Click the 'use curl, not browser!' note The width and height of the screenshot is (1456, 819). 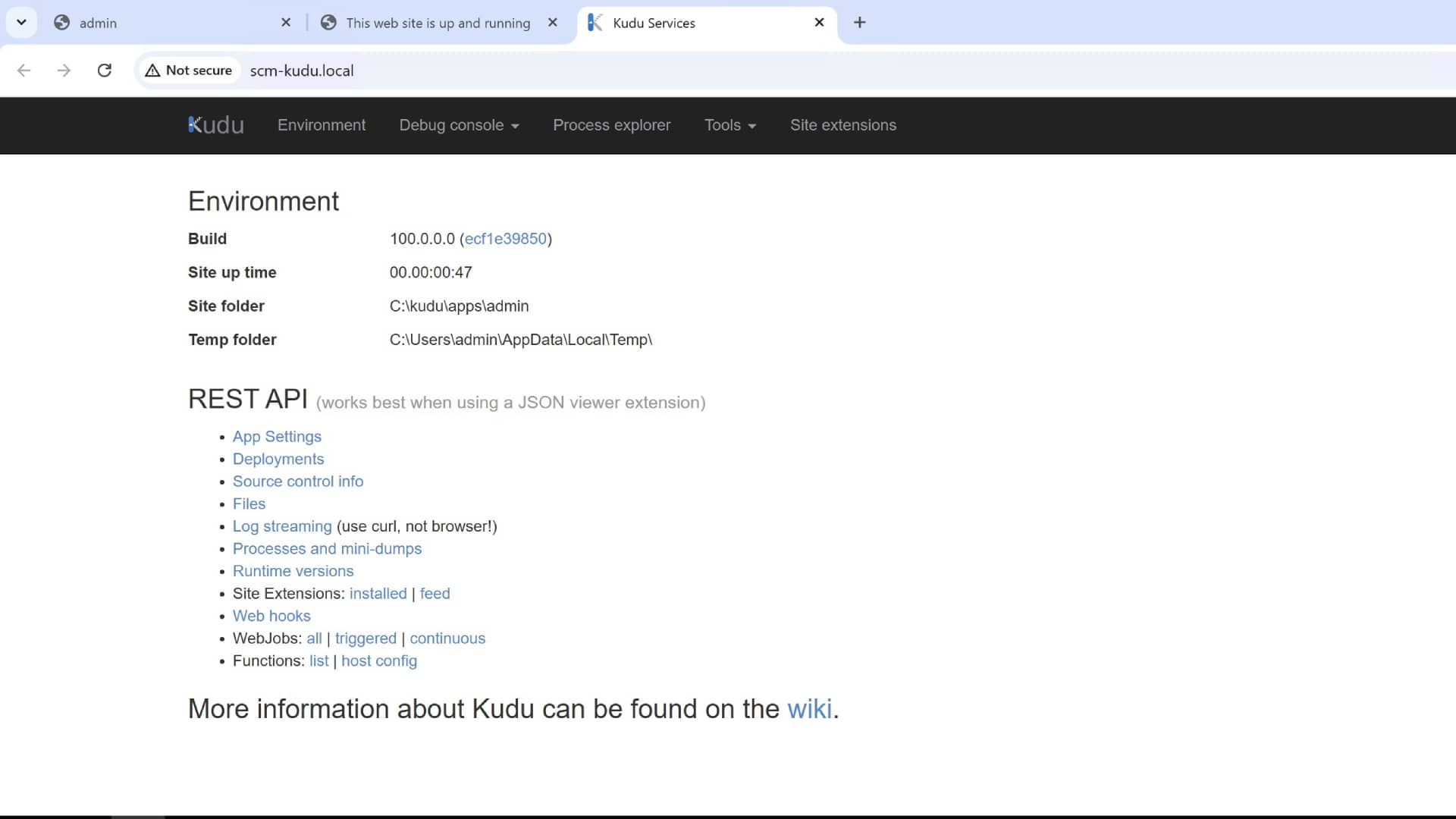417,526
